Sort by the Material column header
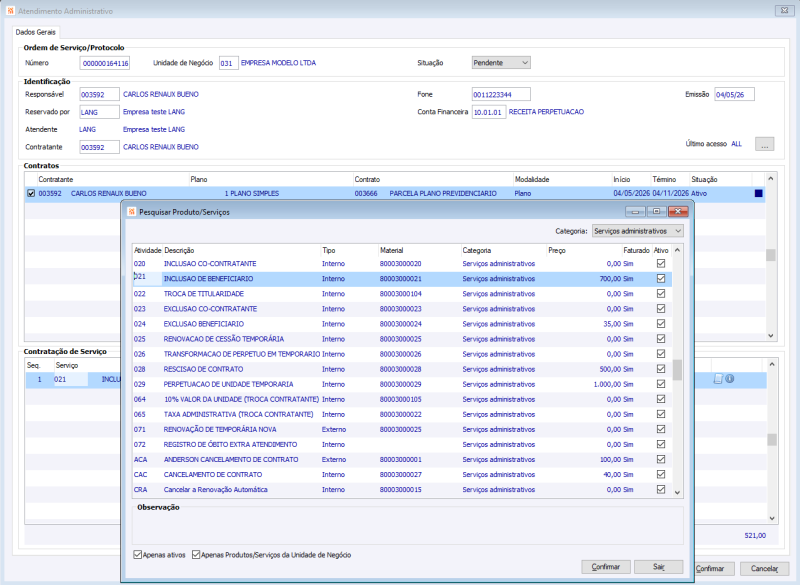The image size is (800, 585). [419, 250]
